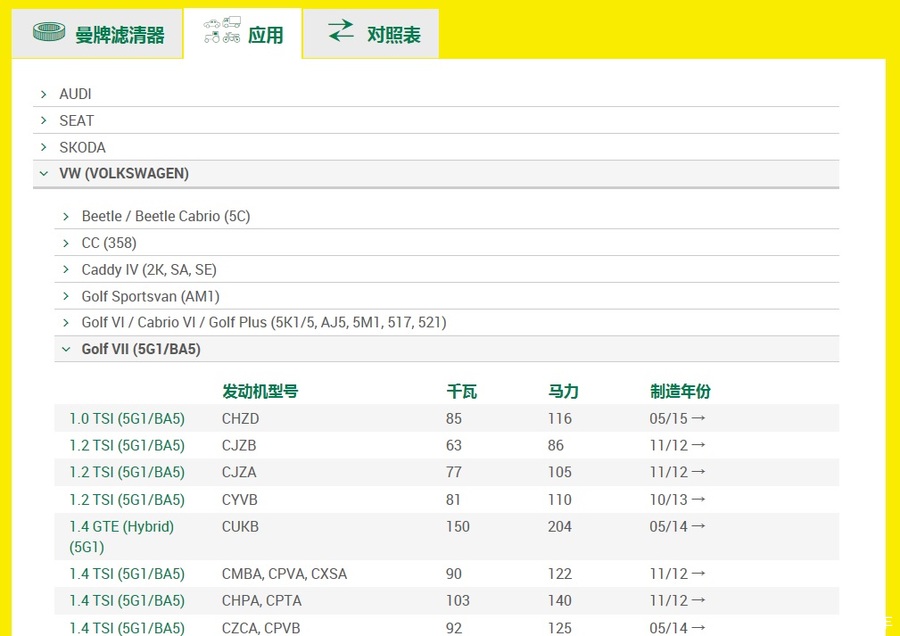This screenshot has width=900, height=636.
Task: Open the 曼牌滤清器 tab
Action: tap(97, 33)
